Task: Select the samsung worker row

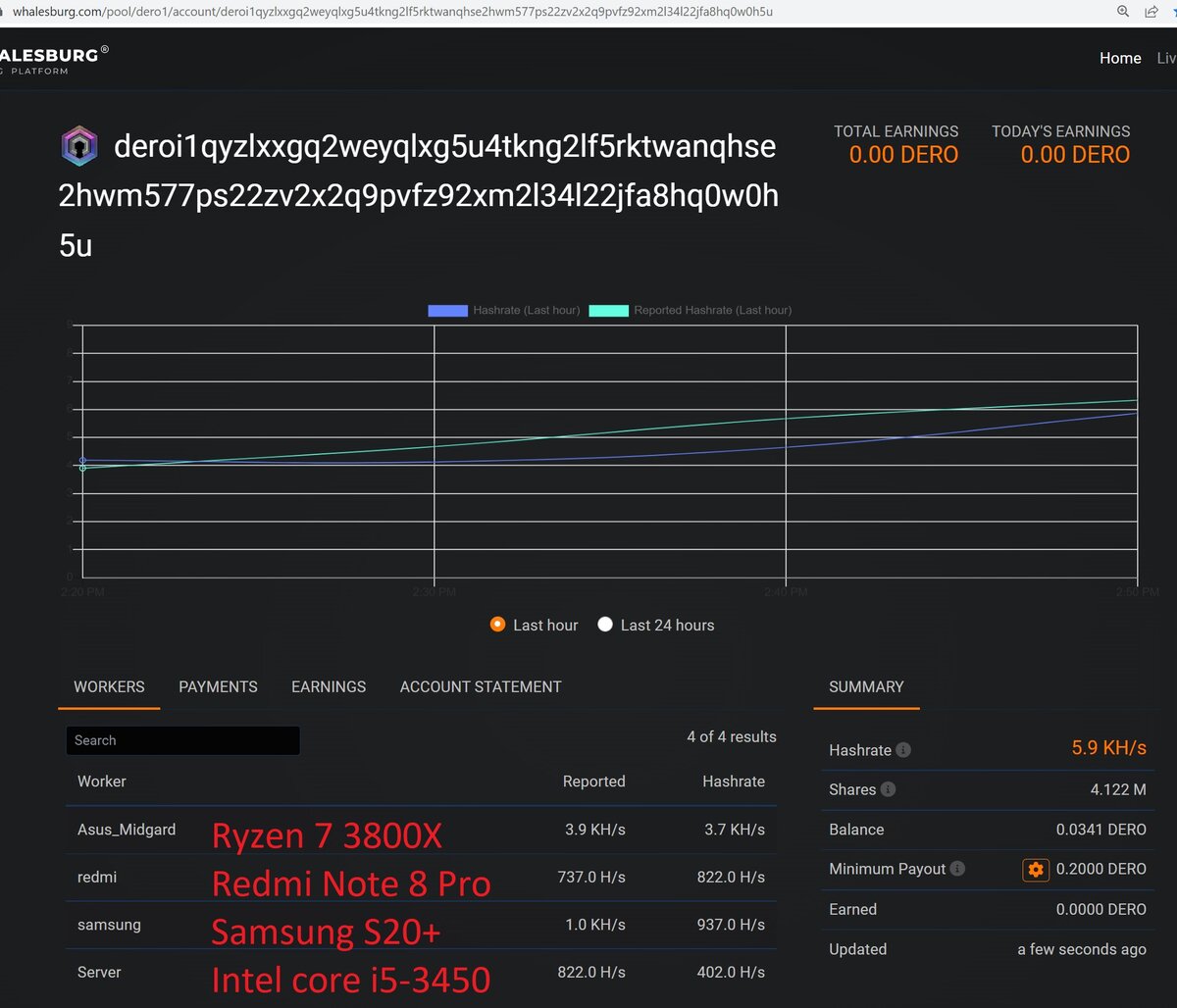Action: (x=421, y=925)
